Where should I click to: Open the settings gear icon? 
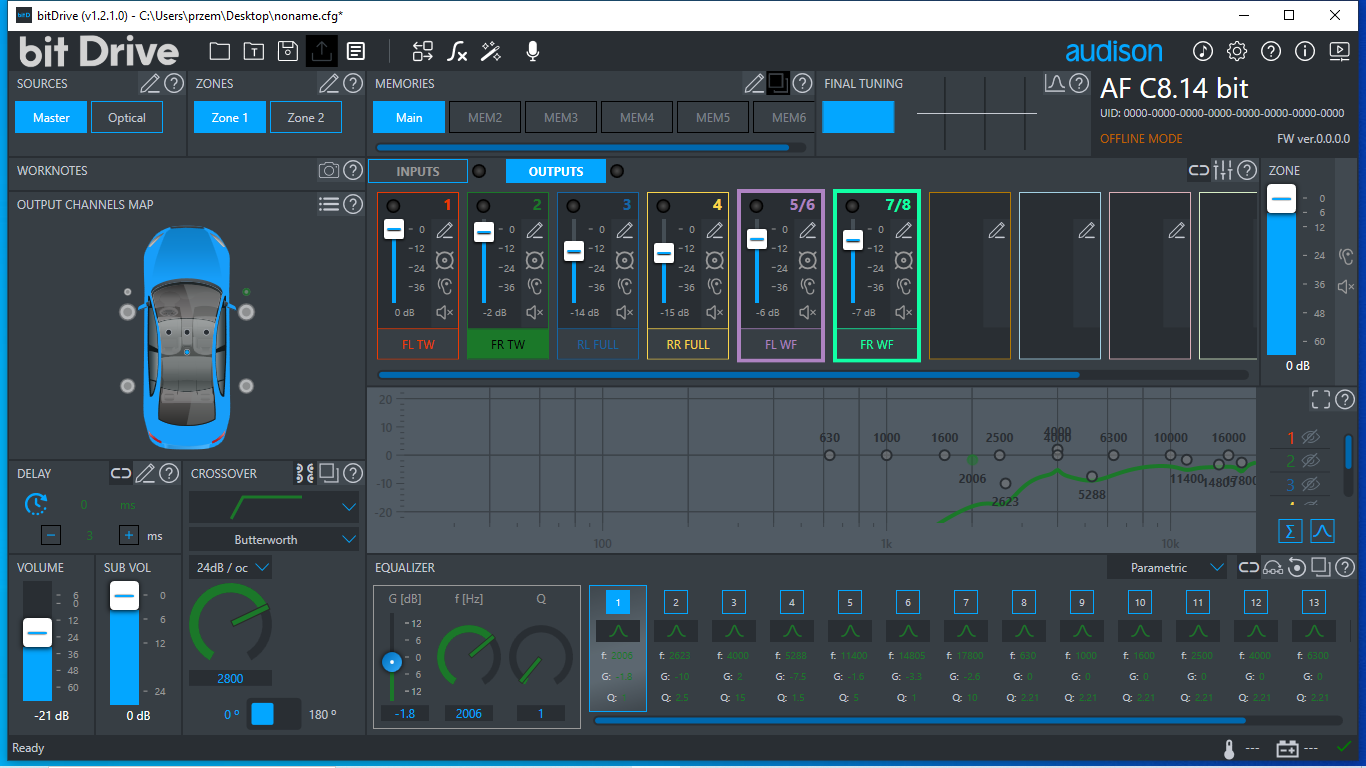(1237, 51)
